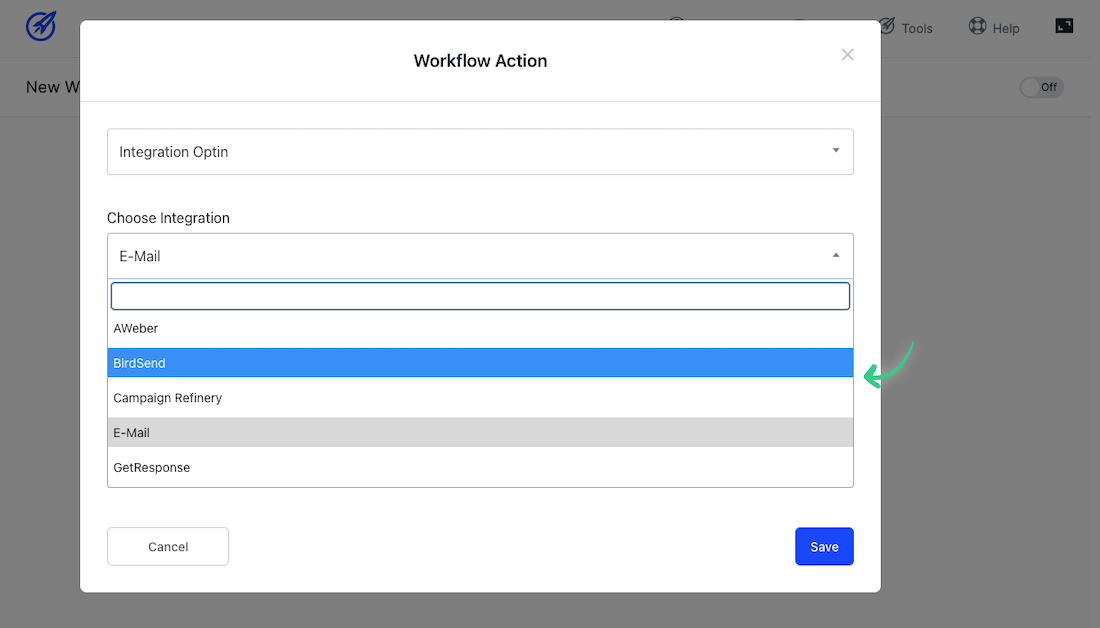1100x628 pixels.
Task: Click the fullscreen expand icon
Action: click(1064, 26)
